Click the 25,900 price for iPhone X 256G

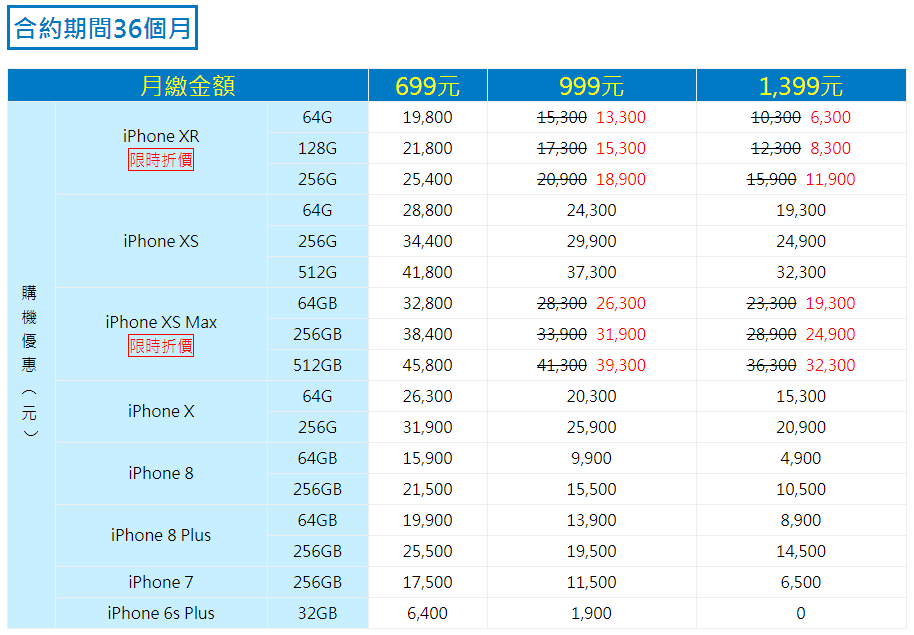click(591, 427)
